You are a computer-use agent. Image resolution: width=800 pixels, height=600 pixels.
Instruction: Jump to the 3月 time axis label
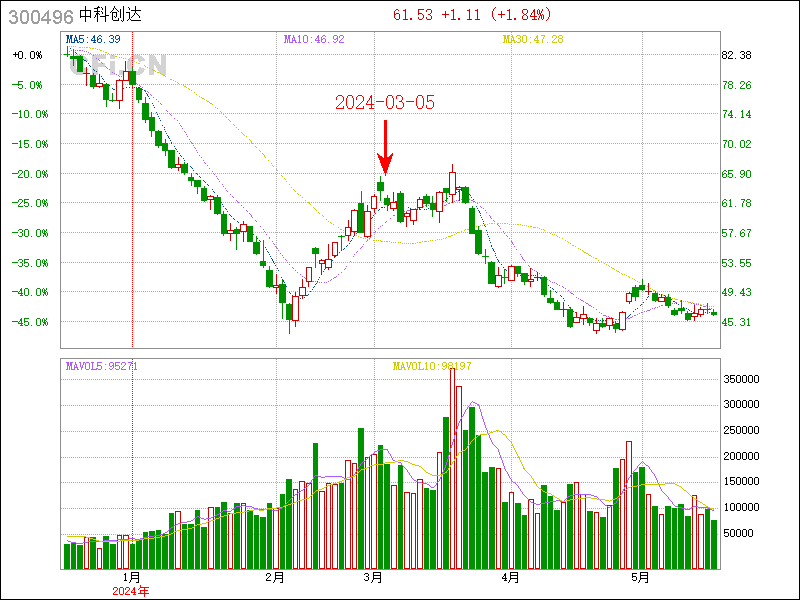pos(374,577)
